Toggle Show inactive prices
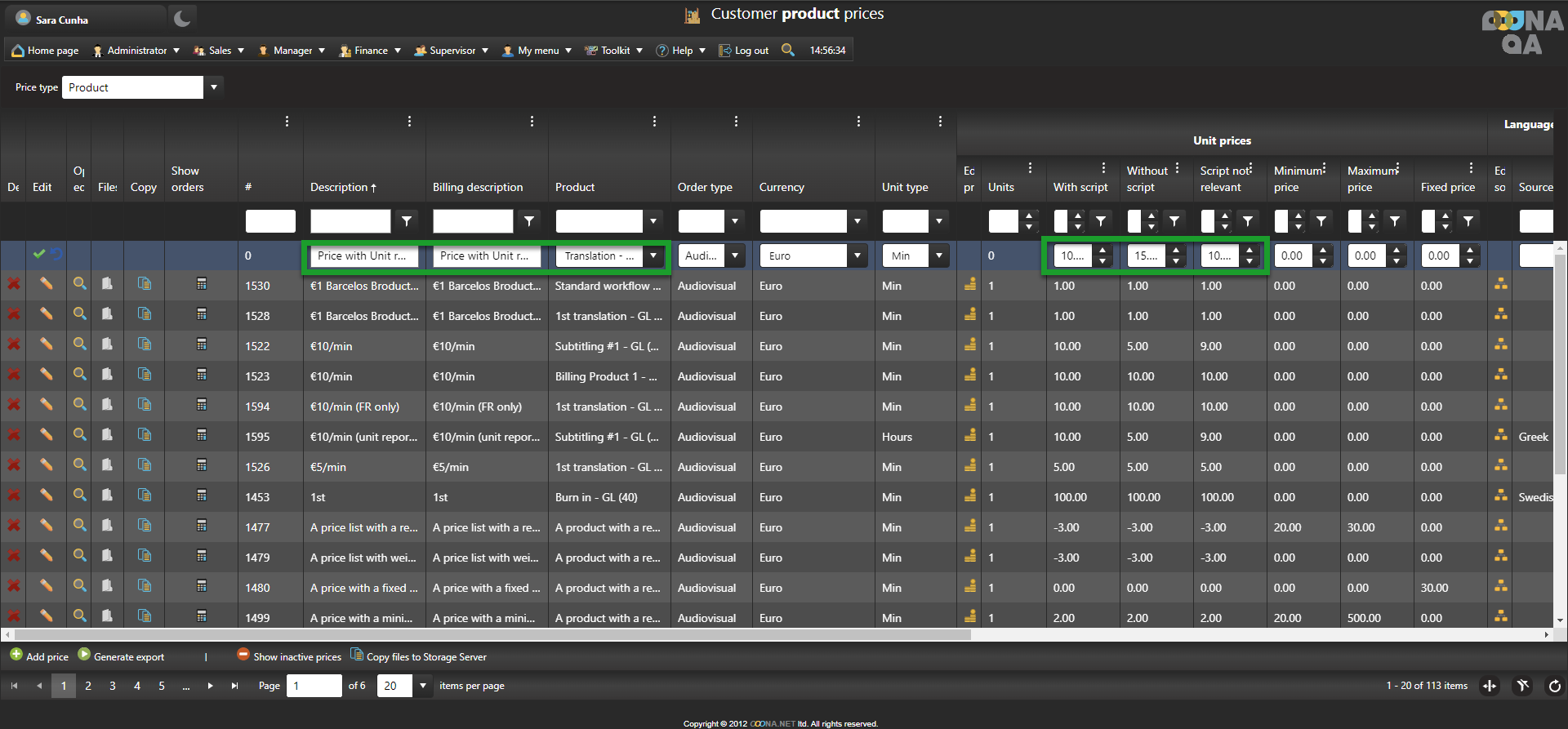 click(x=289, y=656)
